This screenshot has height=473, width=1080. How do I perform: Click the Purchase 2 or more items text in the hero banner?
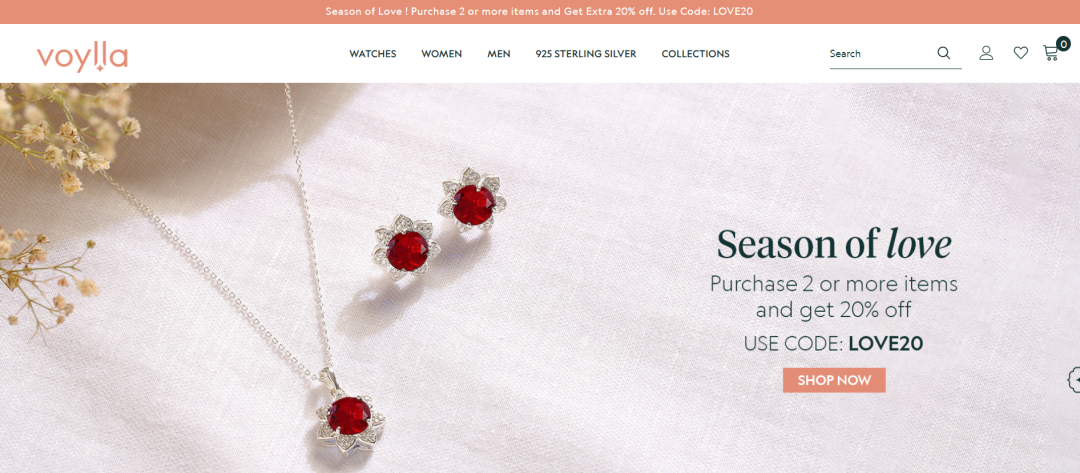[x=833, y=284]
